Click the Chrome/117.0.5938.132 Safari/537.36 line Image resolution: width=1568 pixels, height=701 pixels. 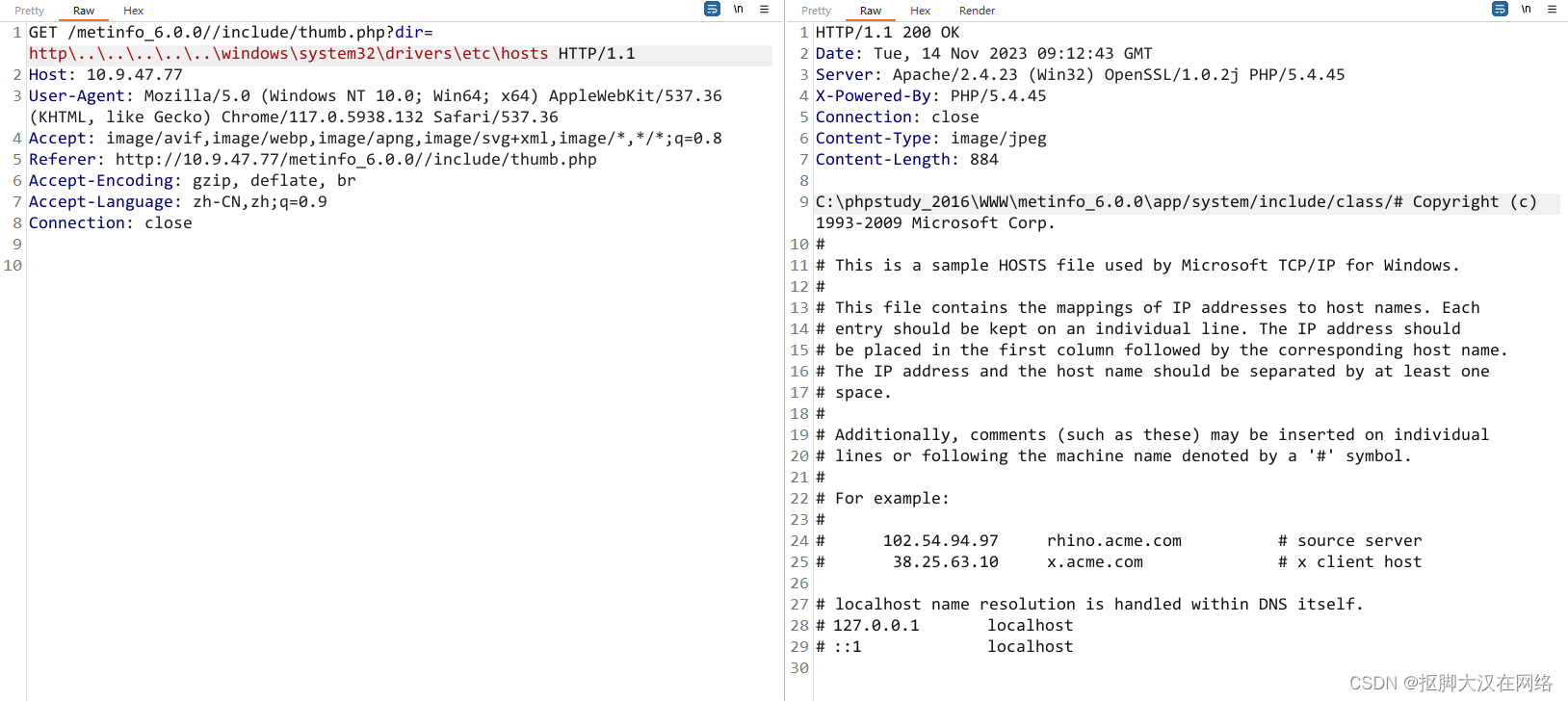(294, 117)
